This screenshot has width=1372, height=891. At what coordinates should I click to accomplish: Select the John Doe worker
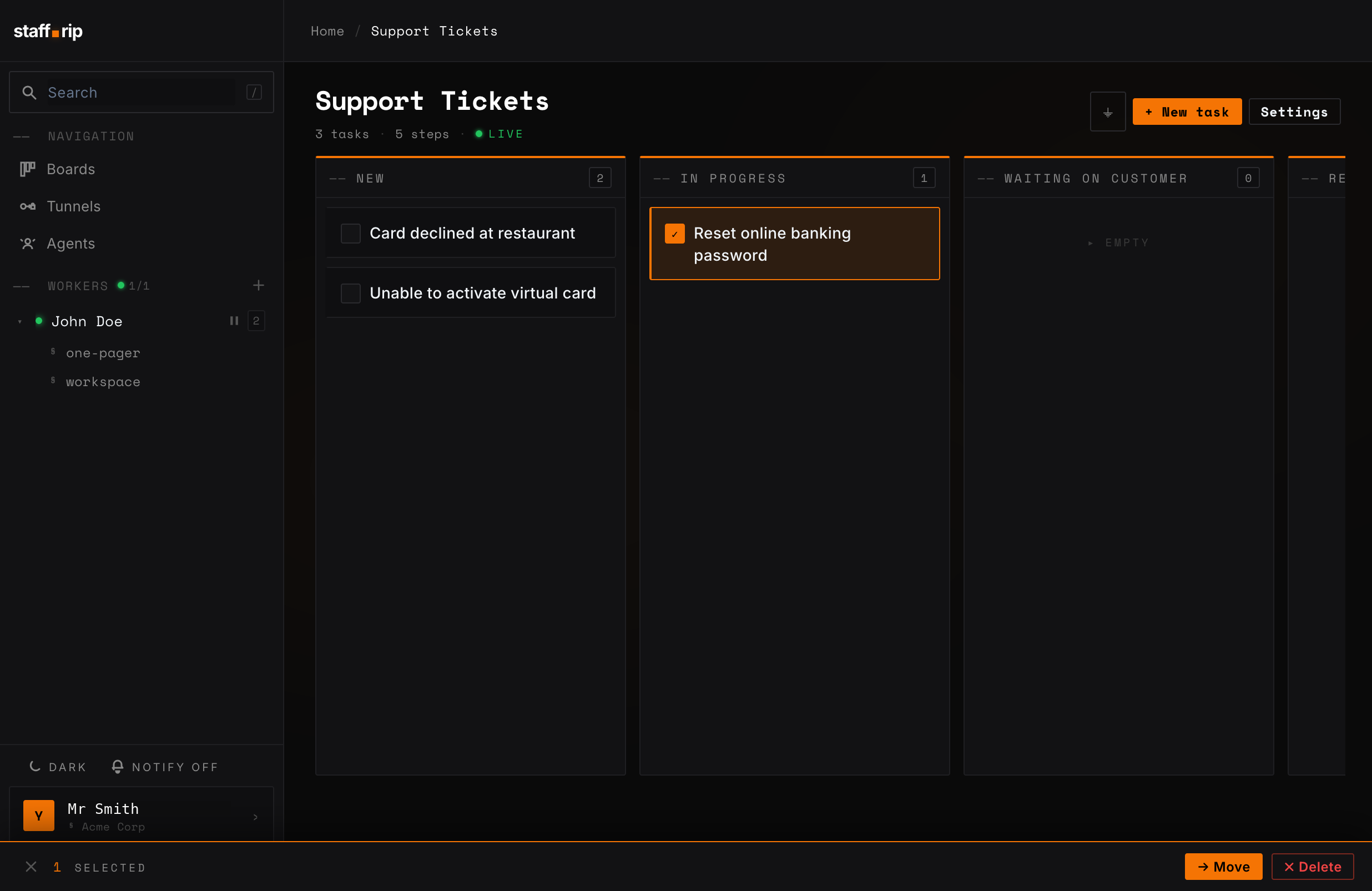point(87,322)
